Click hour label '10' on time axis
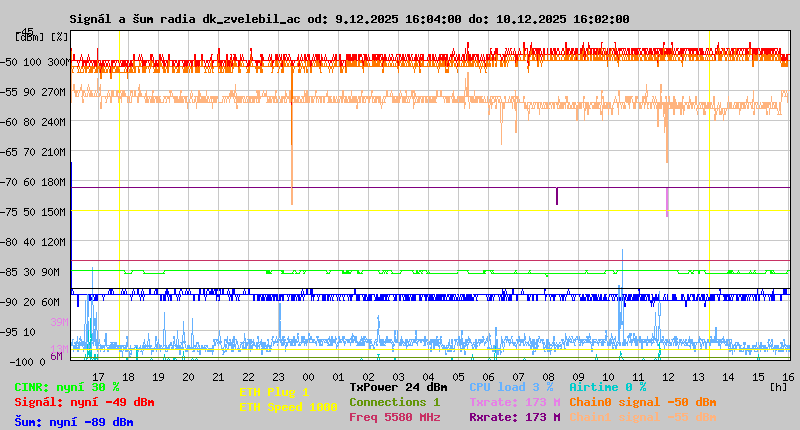Screen dimensions: 800x430 click(x=609, y=377)
